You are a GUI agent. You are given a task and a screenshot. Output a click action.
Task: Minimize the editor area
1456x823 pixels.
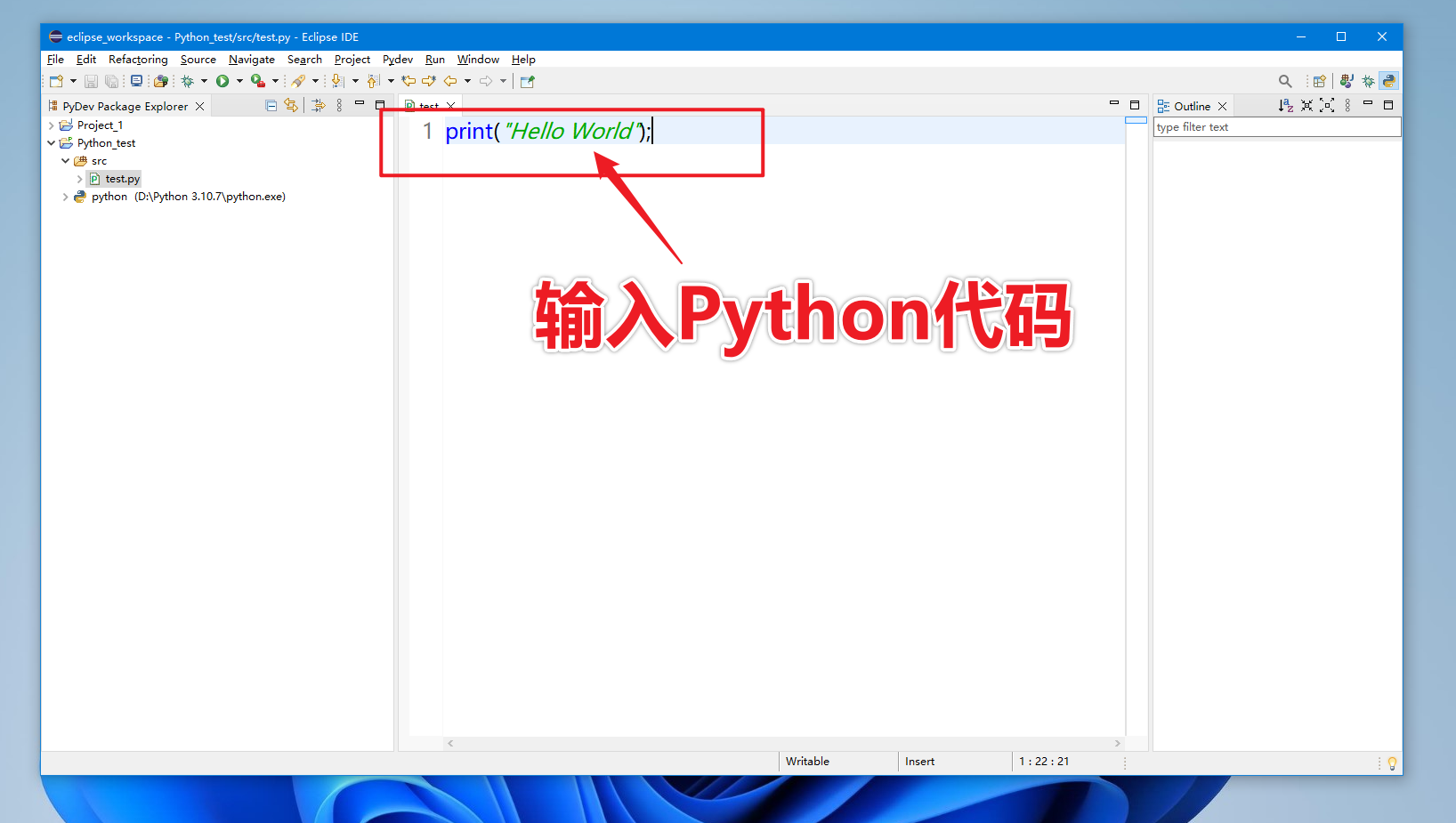[1113, 103]
